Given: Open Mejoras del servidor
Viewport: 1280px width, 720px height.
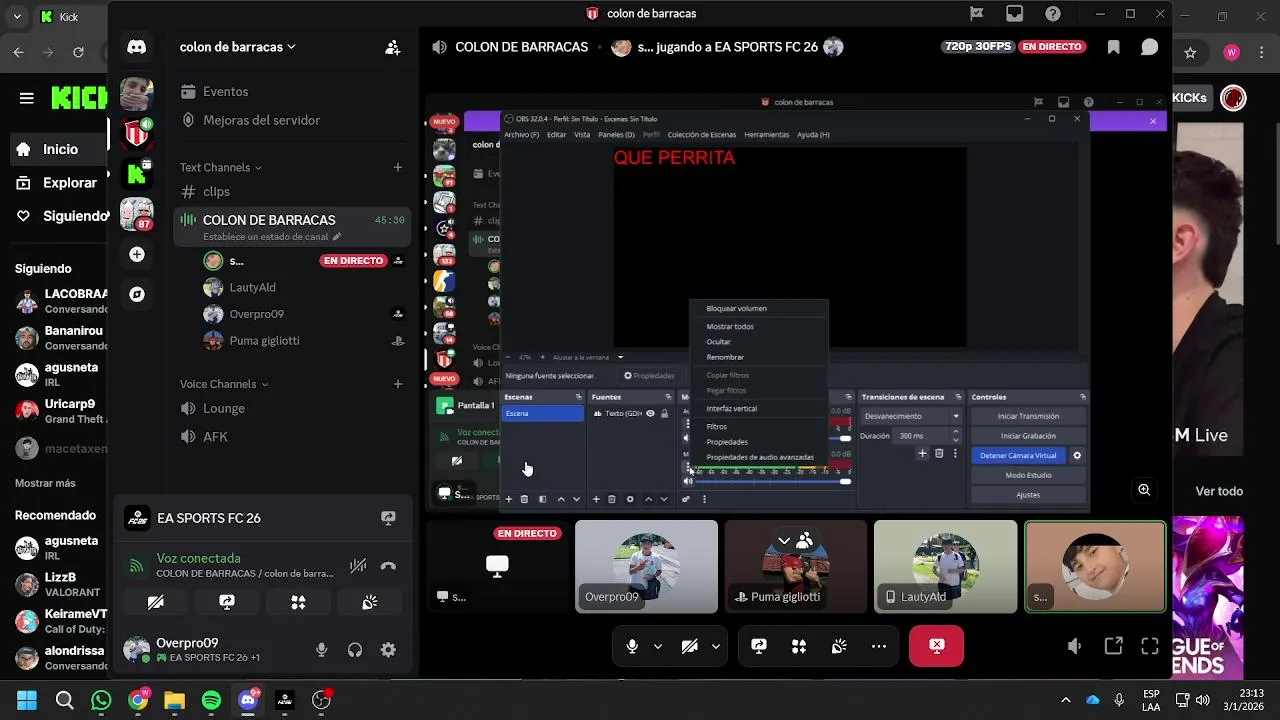Looking at the screenshot, I should tap(292, 120).
